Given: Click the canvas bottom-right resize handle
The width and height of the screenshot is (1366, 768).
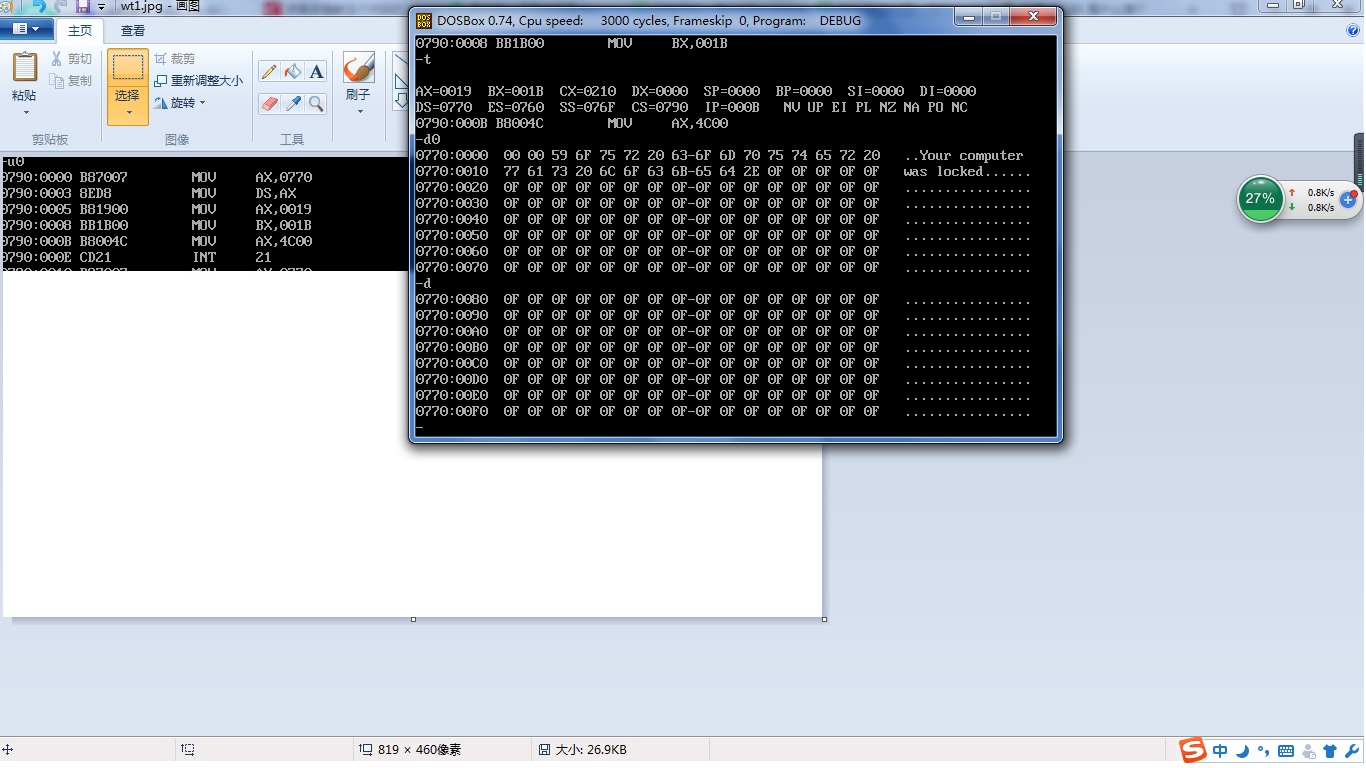Looking at the screenshot, I should coord(824,619).
